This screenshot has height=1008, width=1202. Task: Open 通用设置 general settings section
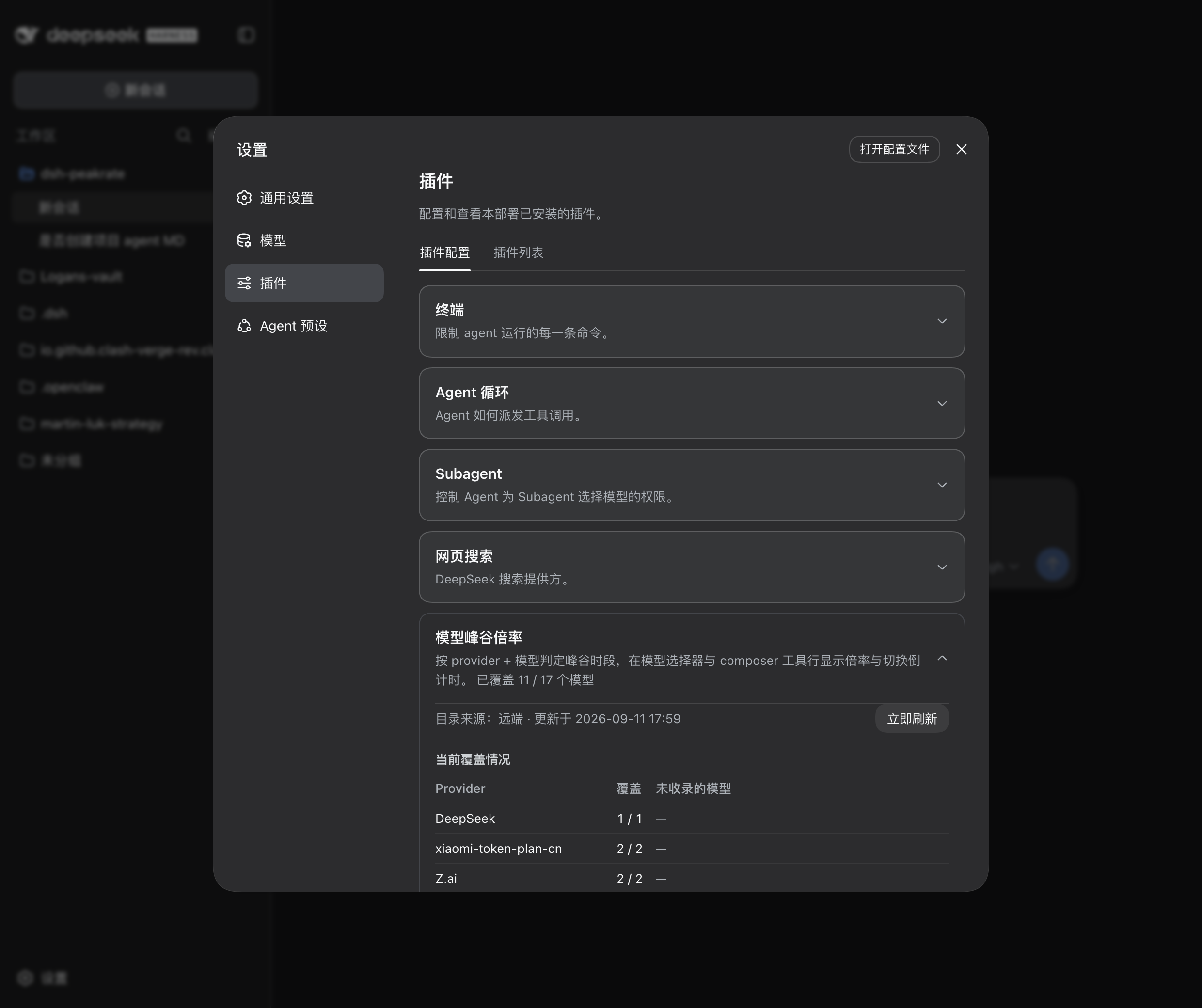click(x=304, y=198)
